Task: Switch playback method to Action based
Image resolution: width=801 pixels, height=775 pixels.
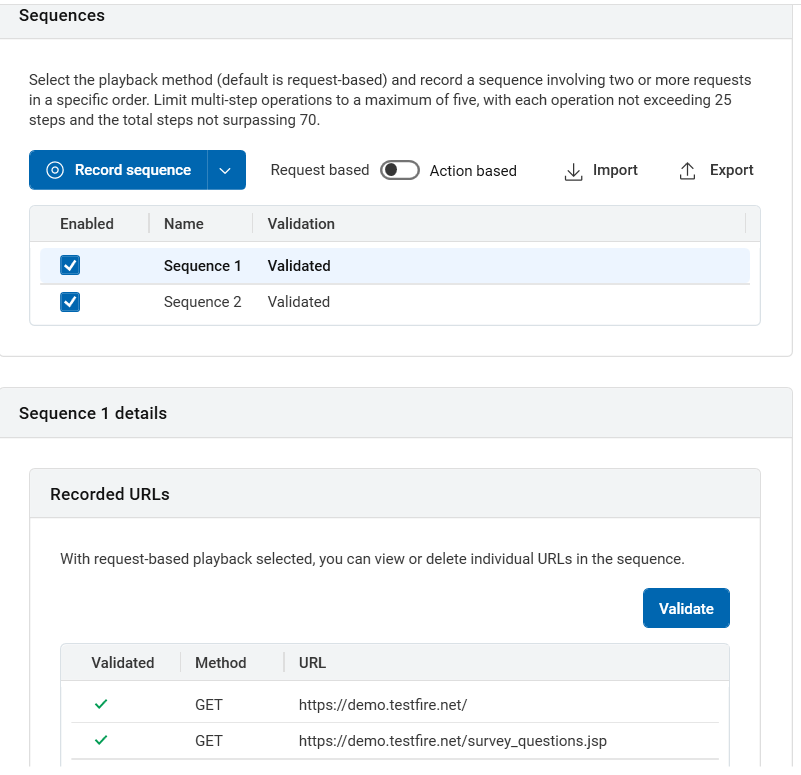Action: (x=400, y=170)
